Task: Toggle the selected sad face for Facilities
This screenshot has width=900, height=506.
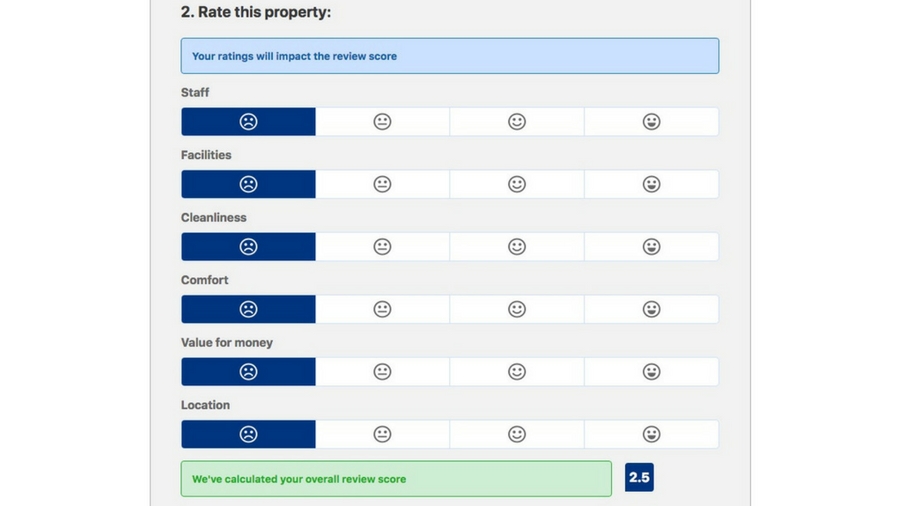Action: pos(248,184)
